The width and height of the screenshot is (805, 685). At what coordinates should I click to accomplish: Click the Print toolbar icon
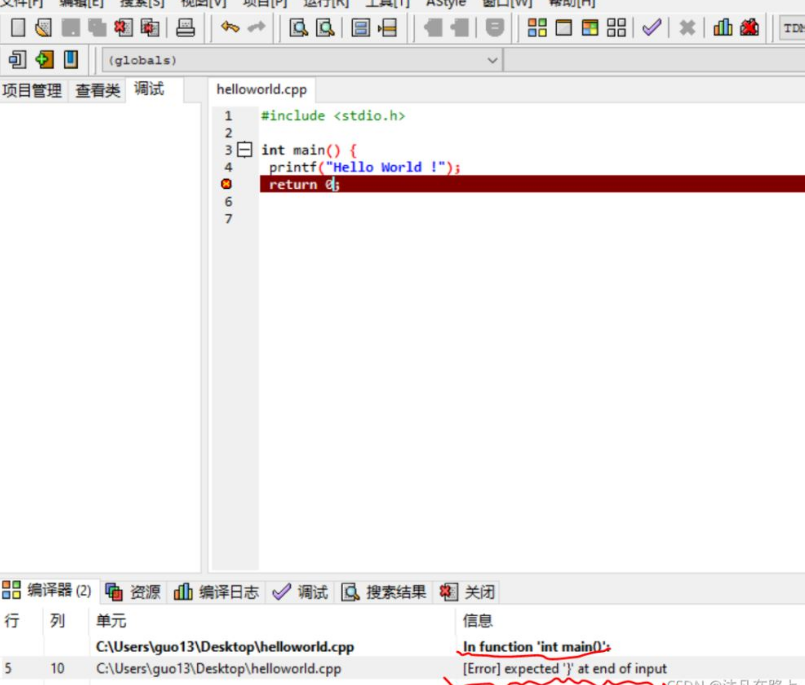coord(185,27)
